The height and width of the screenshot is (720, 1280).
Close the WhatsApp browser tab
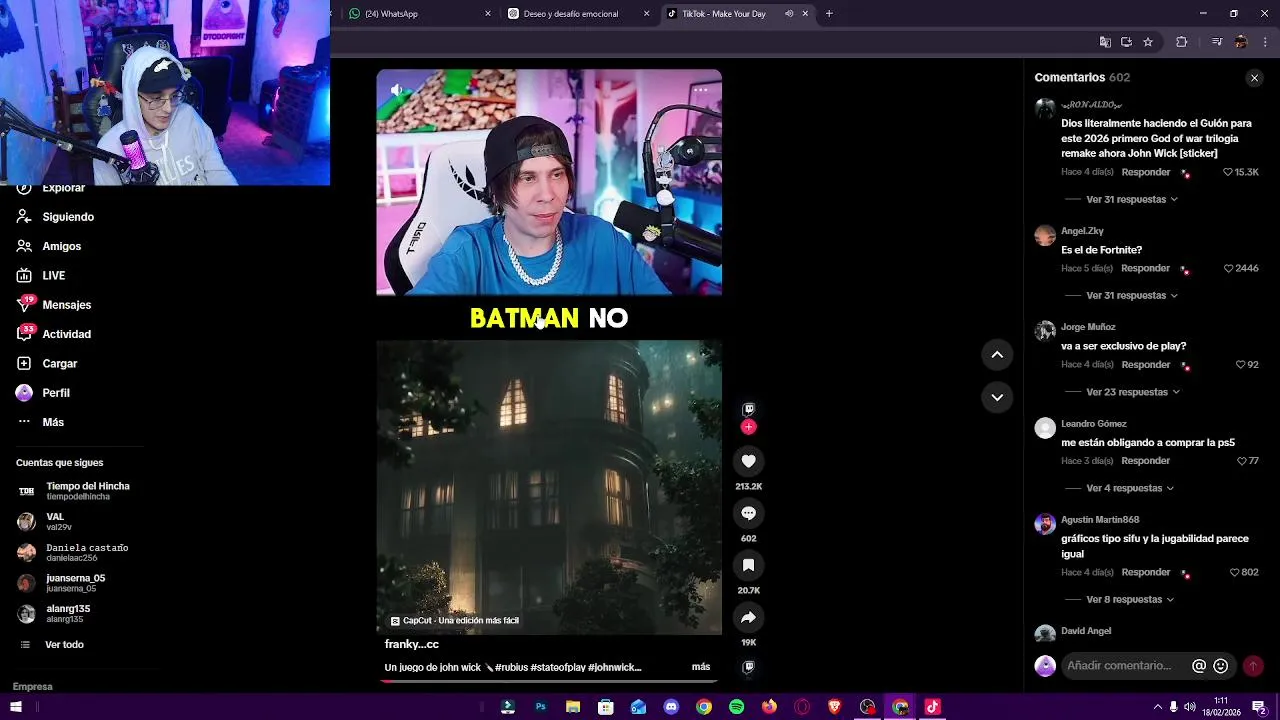(x=488, y=14)
